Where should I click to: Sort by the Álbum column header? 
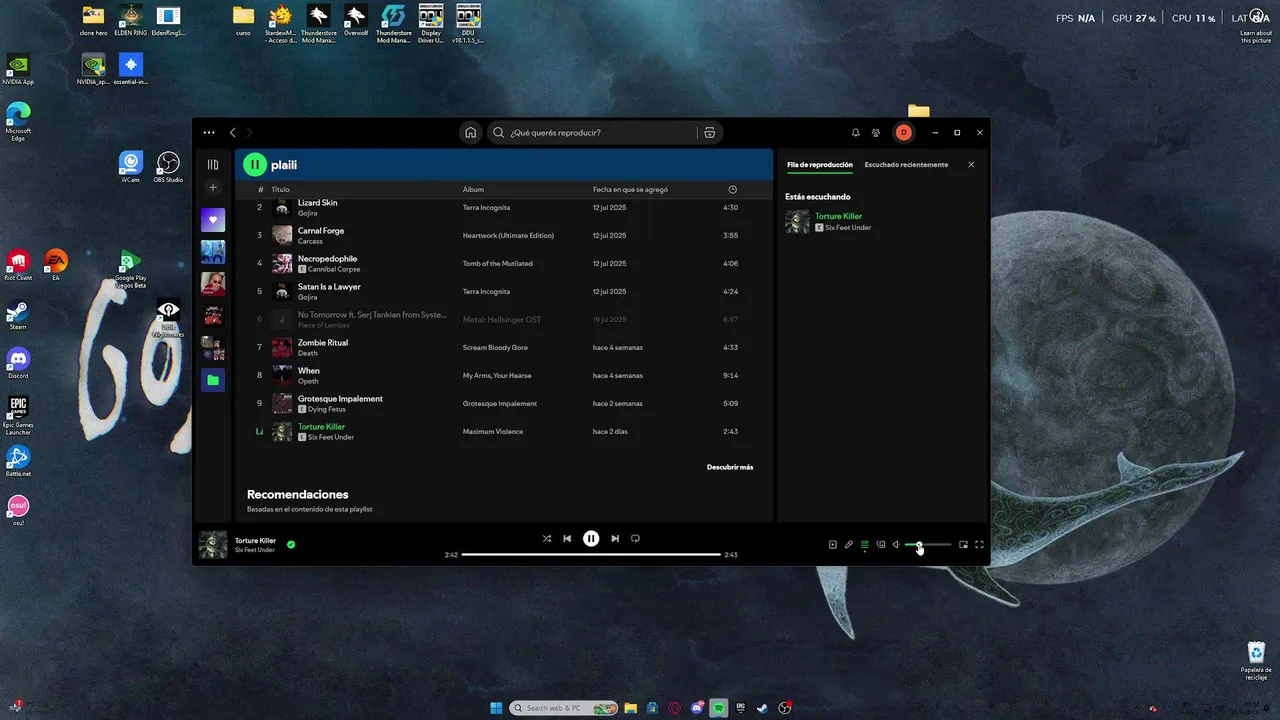click(x=473, y=189)
